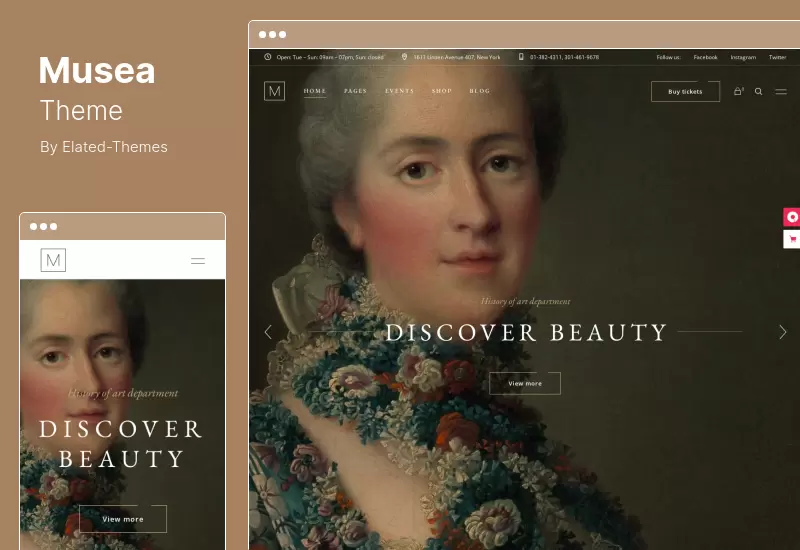This screenshot has width=800, height=550.
Task: Click the By Elated-Themes text
Action: [x=104, y=147]
